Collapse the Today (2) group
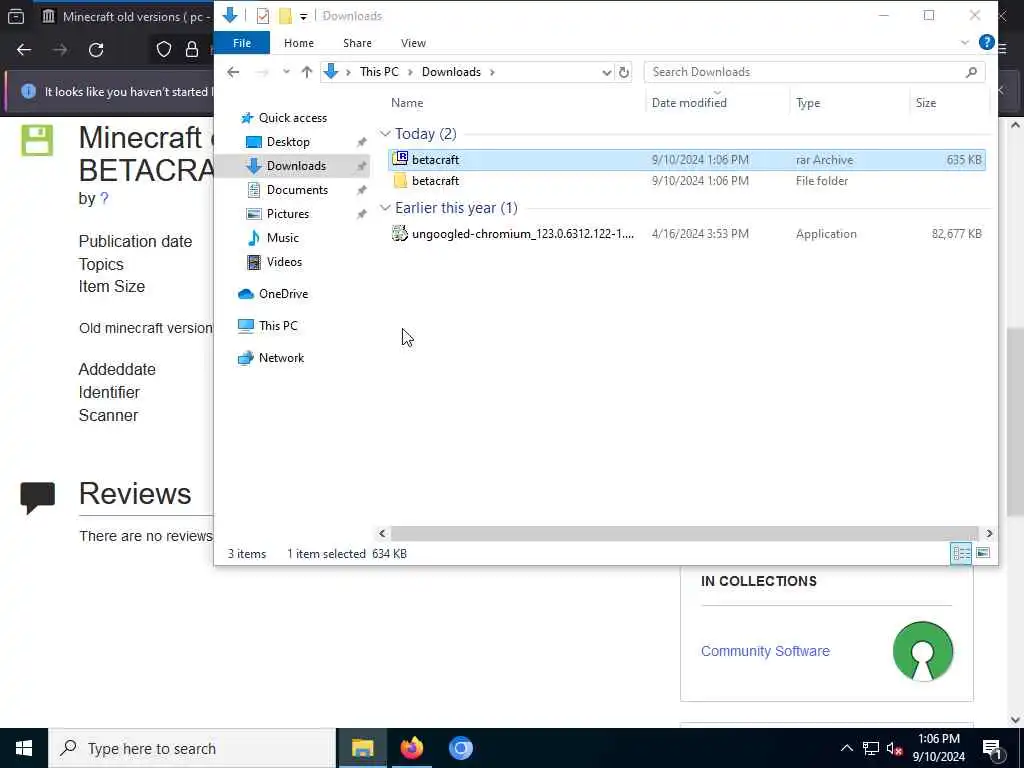This screenshot has width=1024, height=768. (x=385, y=134)
